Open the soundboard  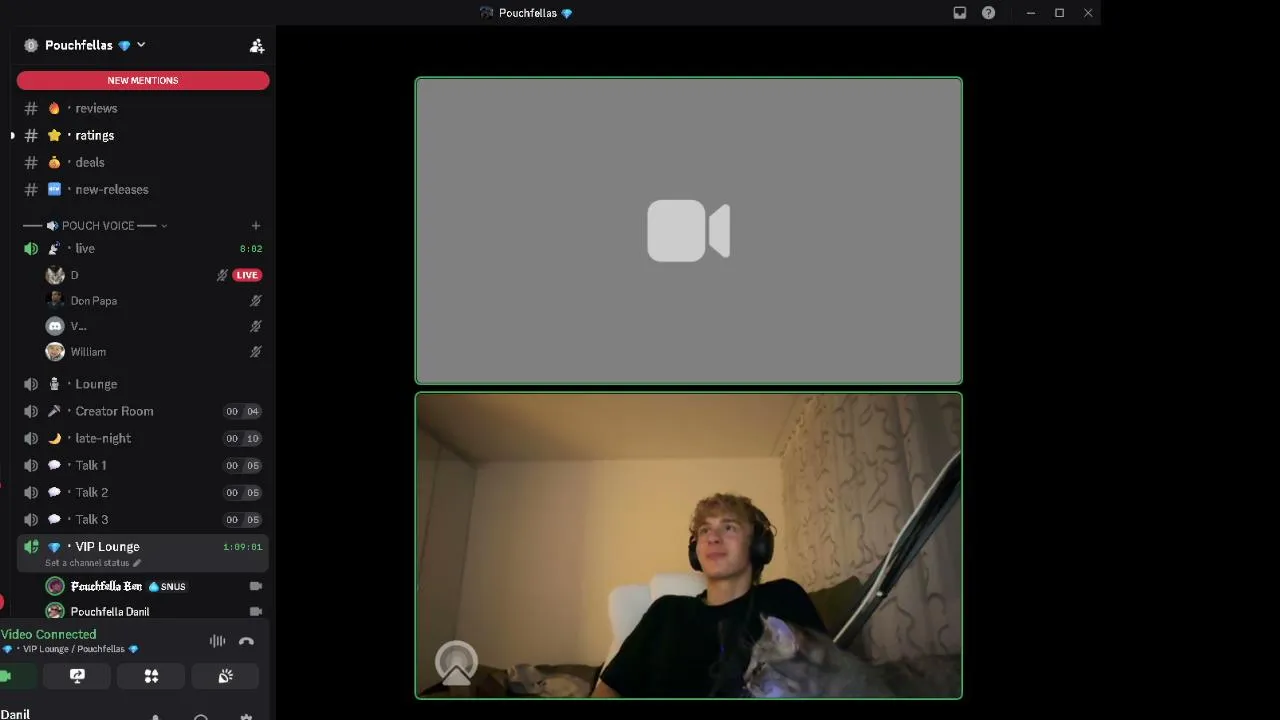click(226, 677)
